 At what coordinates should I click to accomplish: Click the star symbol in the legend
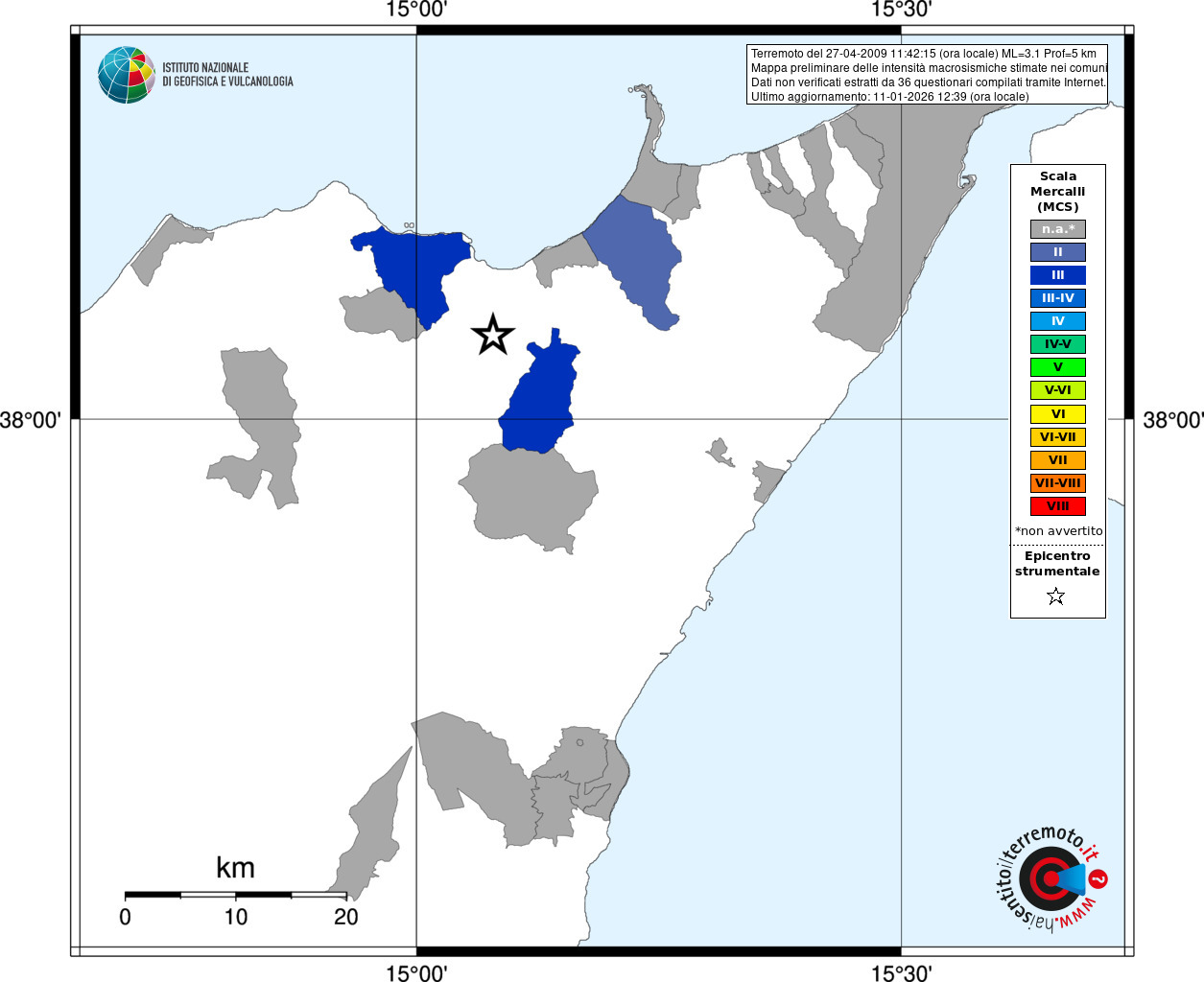[1056, 596]
